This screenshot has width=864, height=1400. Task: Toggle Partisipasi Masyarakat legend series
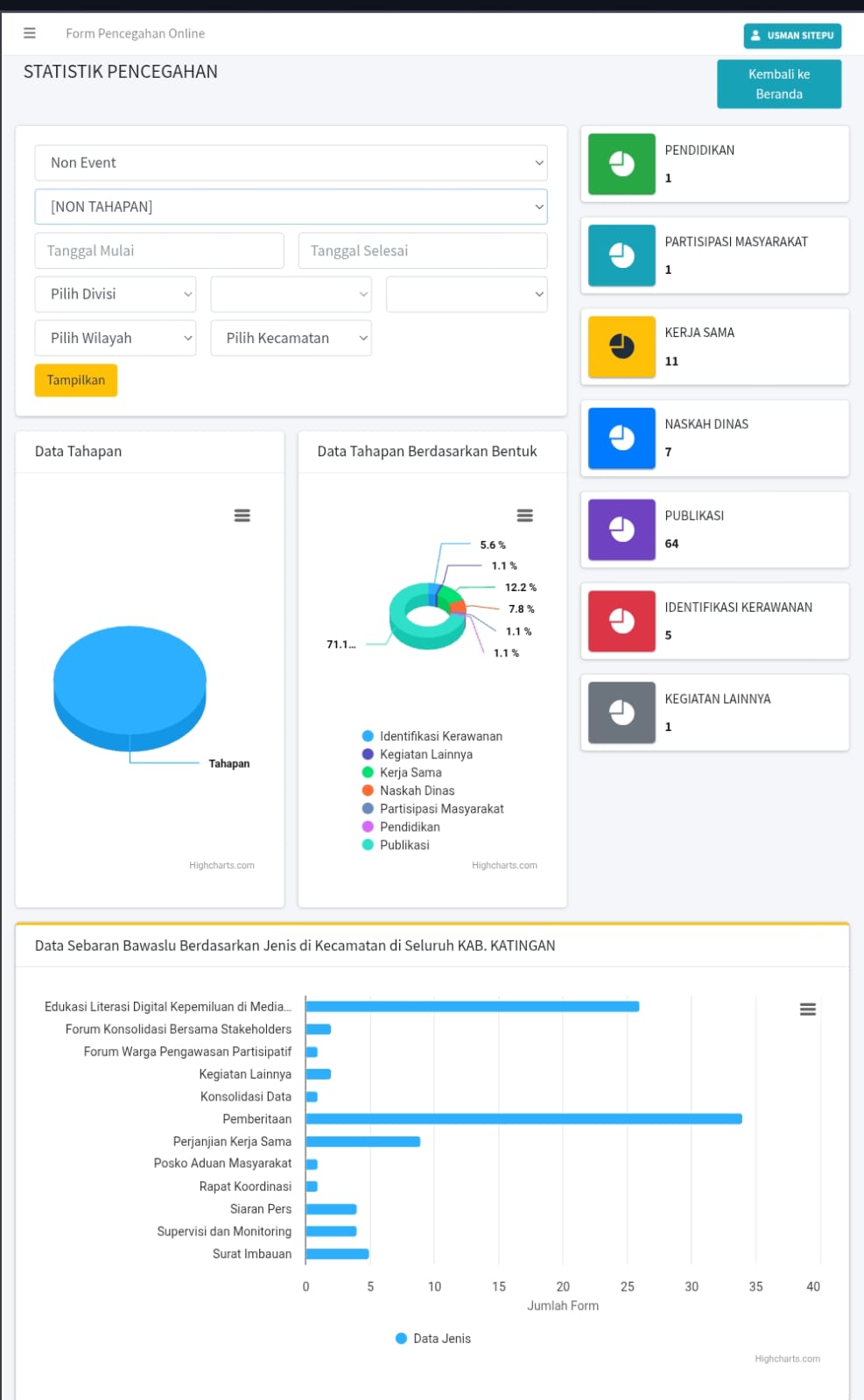[x=433, y=809]
